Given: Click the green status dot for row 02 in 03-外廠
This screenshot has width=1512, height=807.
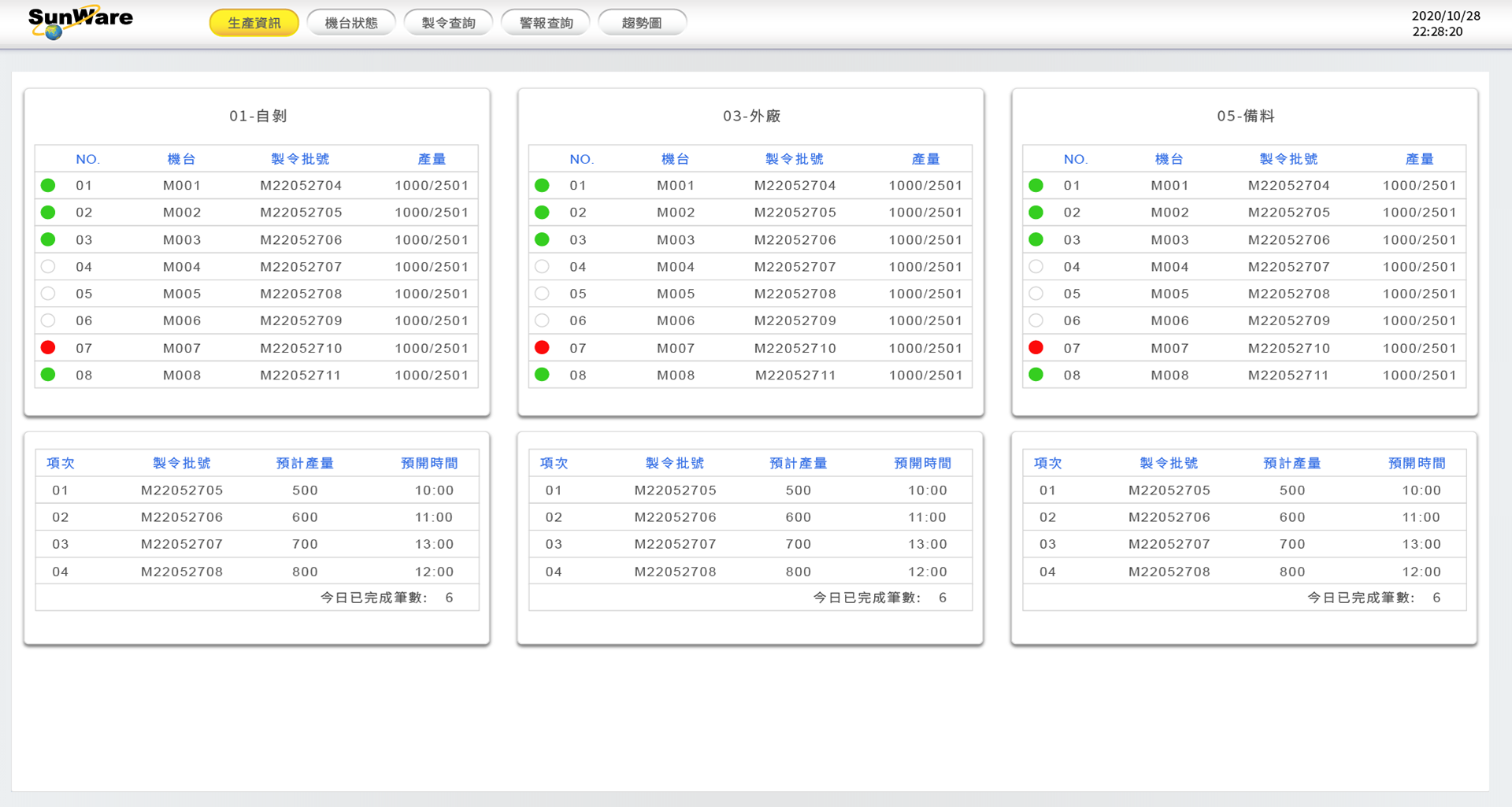Looking at the screenshot, I should pos(542,213).
